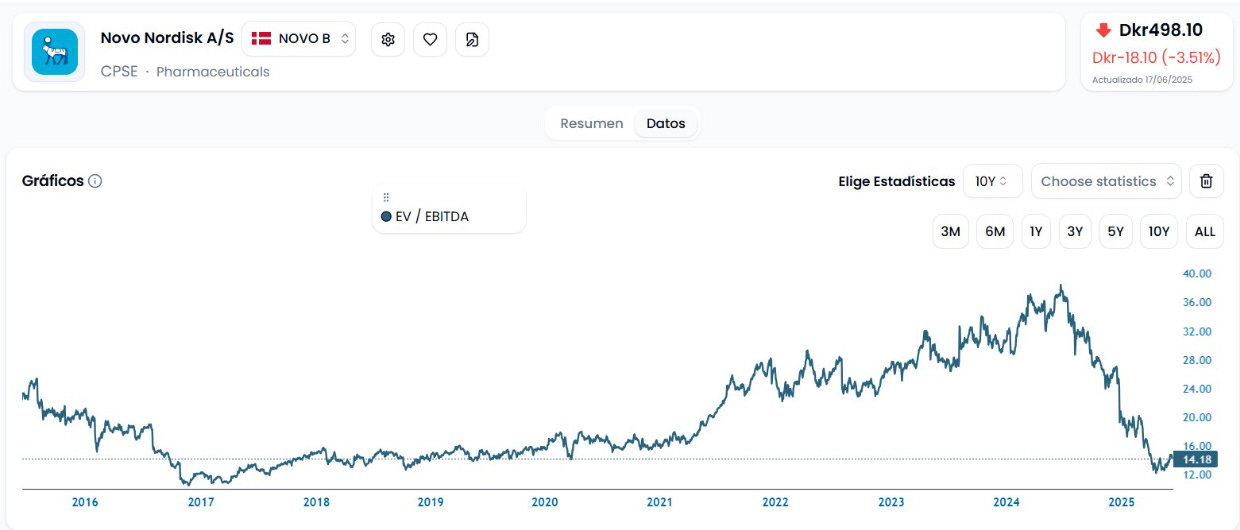Click the Novo Nordisk company logo
Image resolution: width=1240 pixels, height=530 pixels.
(x=55, y=52)
